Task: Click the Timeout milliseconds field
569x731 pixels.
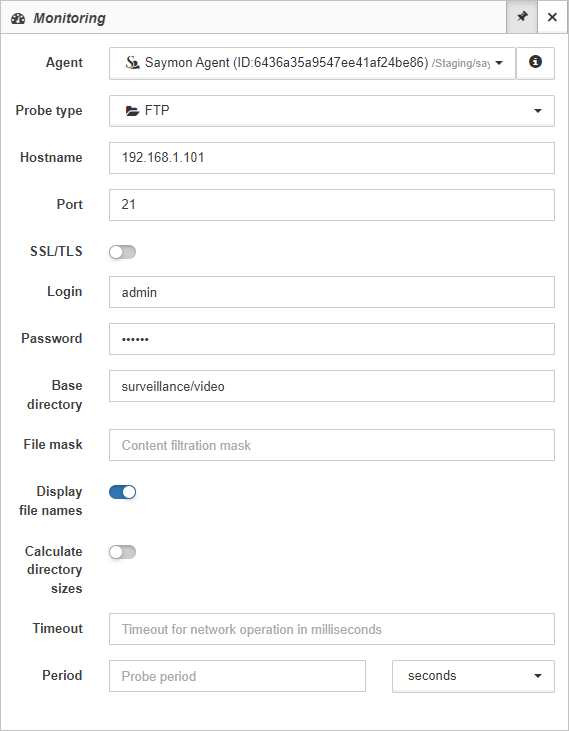Action: pyautogui.click(x=332, y=629)
